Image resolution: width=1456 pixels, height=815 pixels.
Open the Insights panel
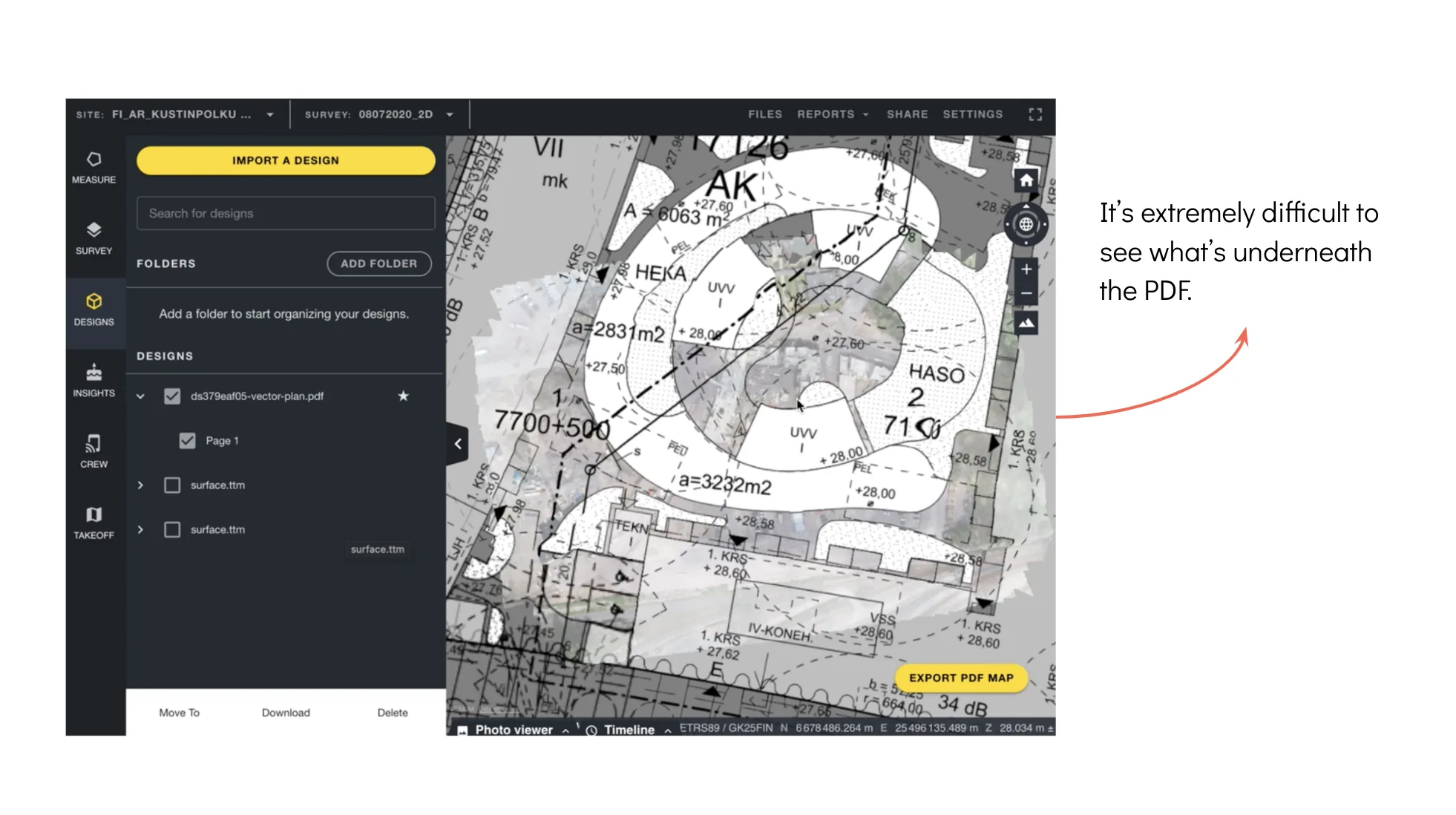94,381
